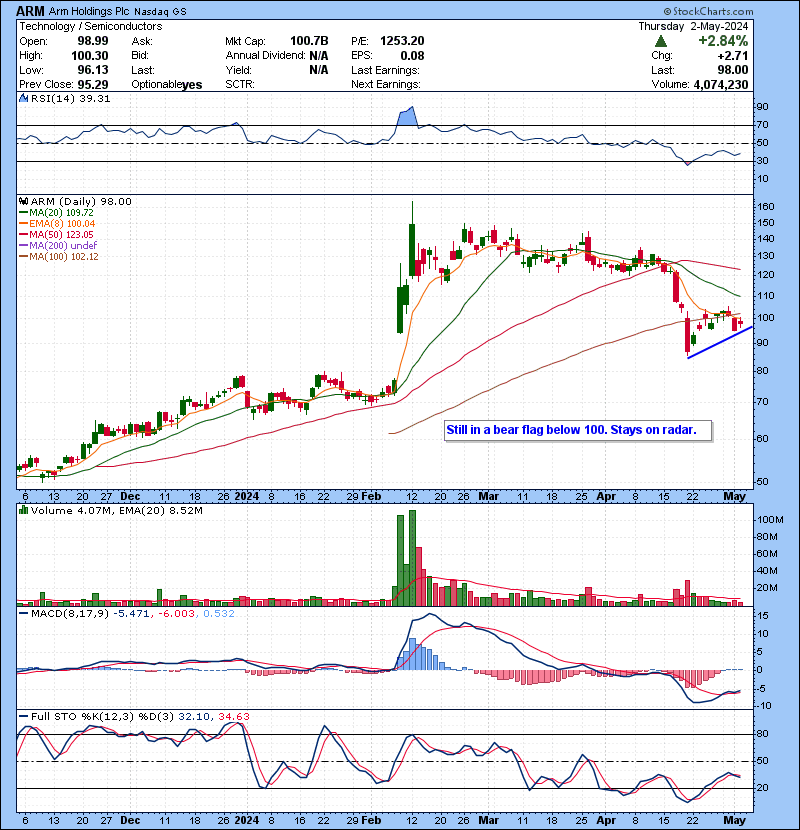Click the MACD(8,17,9) indicator label

pos(69,614)
